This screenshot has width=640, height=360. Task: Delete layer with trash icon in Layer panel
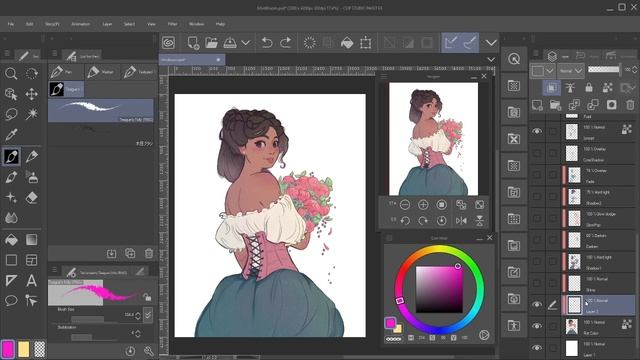pyautogui.click(x=630, y=105)
